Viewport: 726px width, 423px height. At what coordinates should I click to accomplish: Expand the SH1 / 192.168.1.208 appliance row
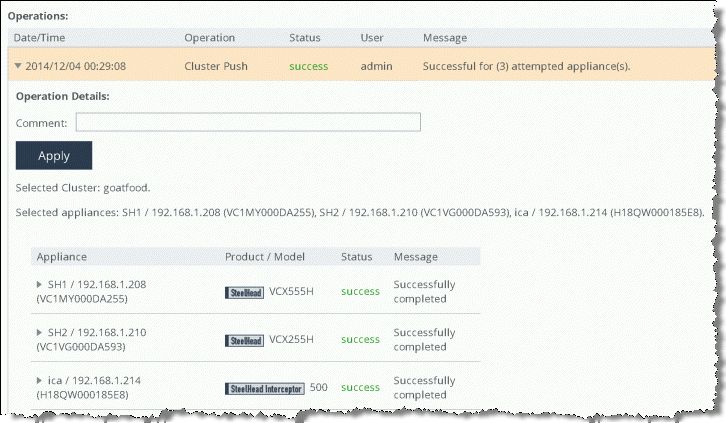click(40, 285)
